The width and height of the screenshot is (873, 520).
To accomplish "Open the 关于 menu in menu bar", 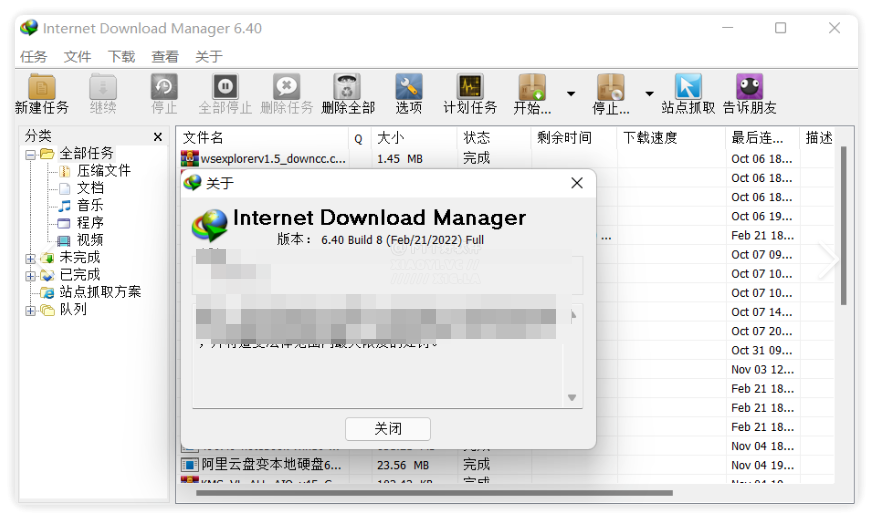I will tap(209, 57).
